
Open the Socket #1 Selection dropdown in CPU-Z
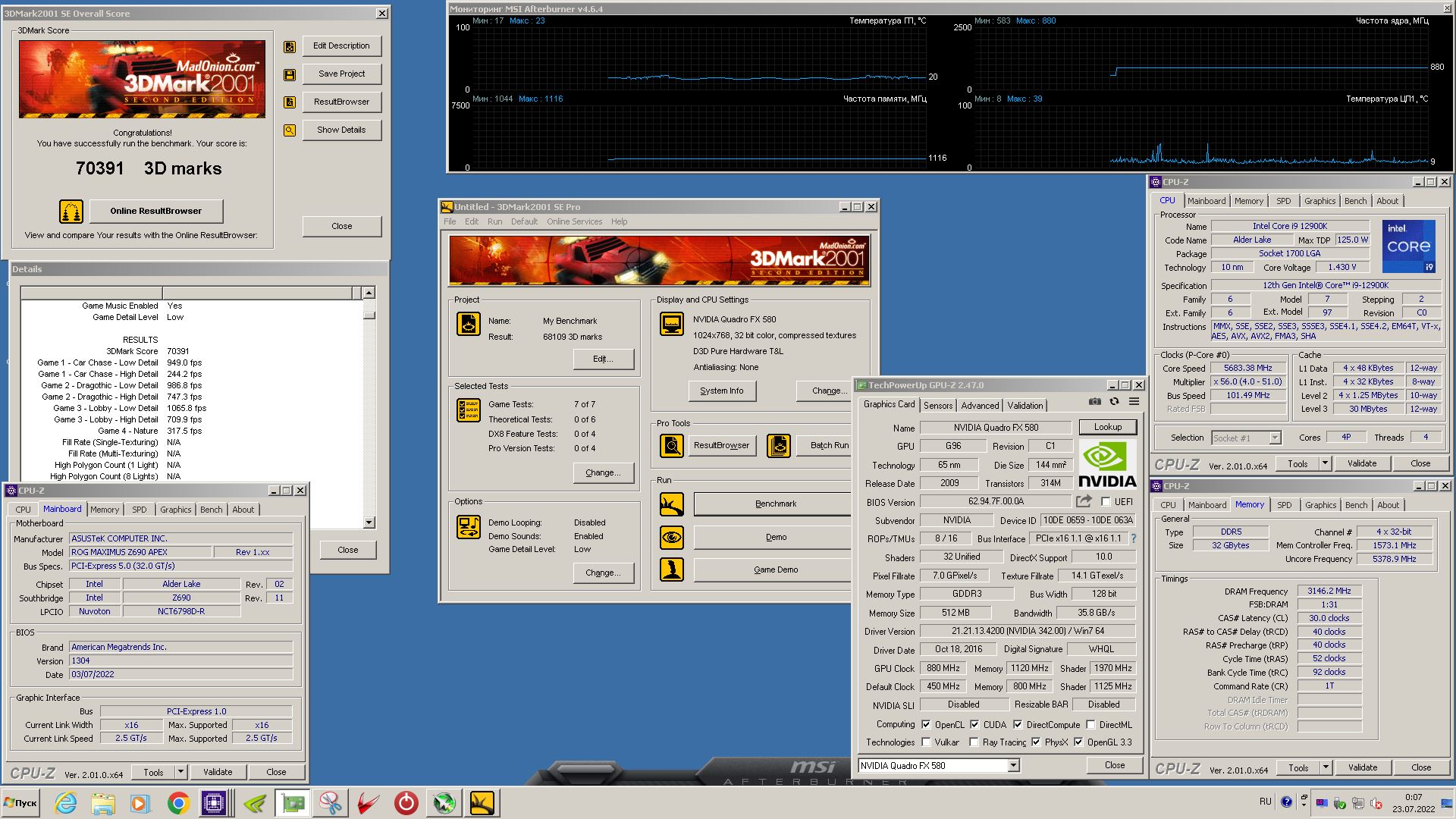(x=1275, y=438)
